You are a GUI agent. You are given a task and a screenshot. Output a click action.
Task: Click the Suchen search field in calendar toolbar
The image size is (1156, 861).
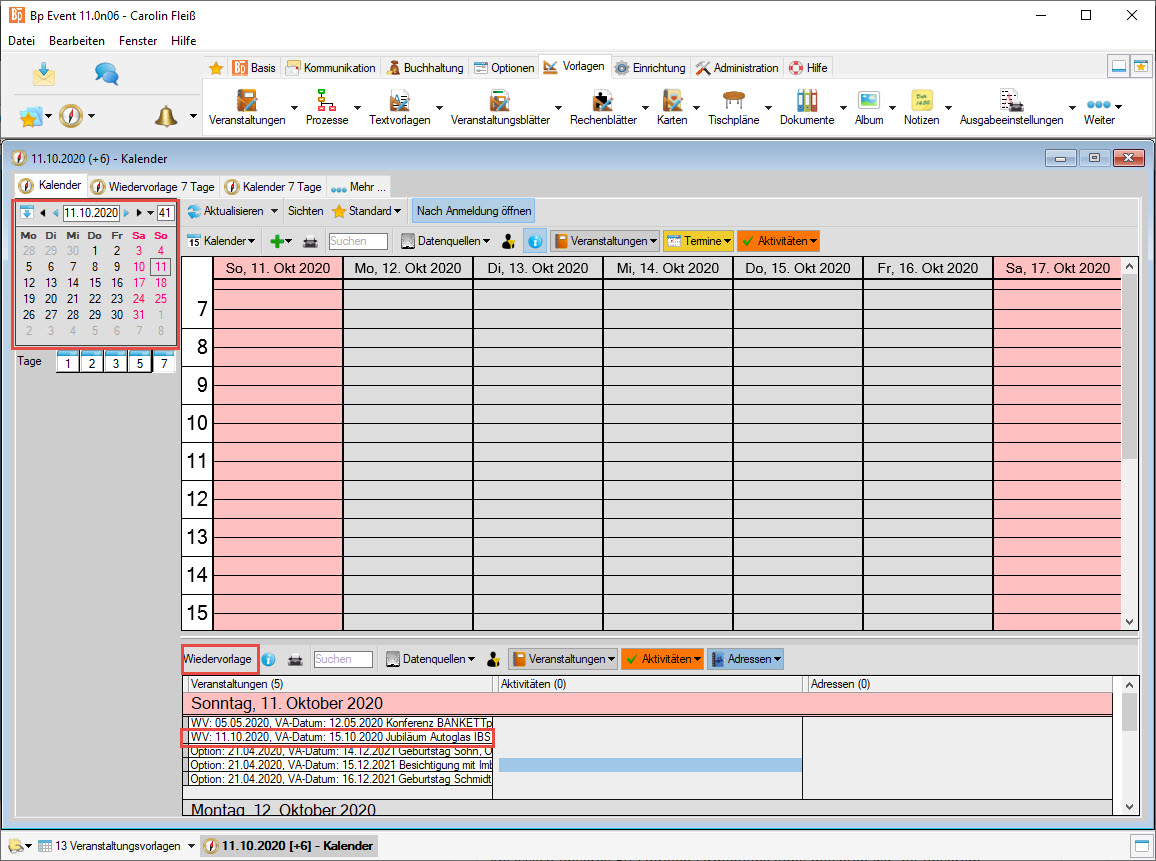359,241
